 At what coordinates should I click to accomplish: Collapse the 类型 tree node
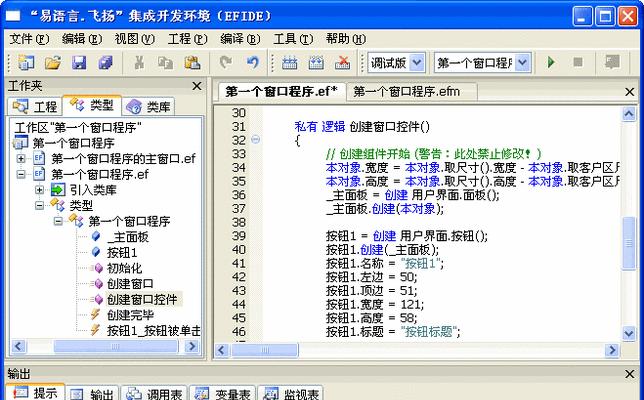coord(39,205)
